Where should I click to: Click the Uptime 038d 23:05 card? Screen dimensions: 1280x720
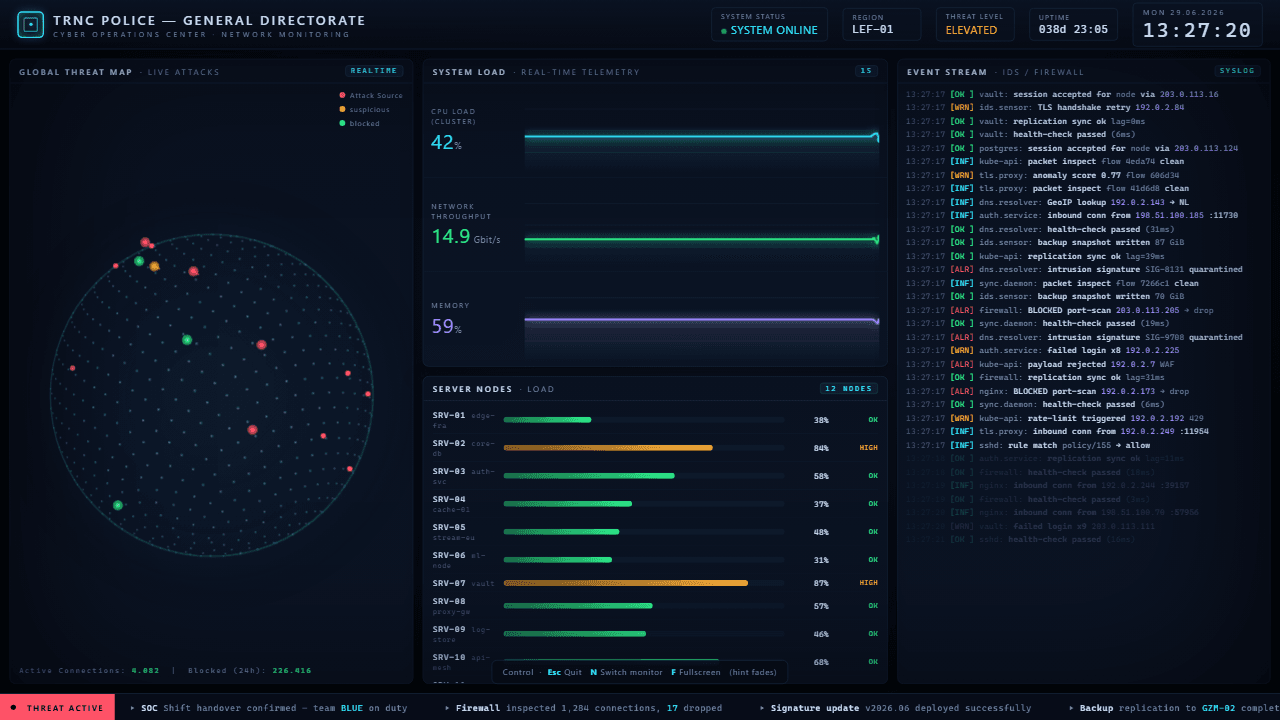[x=1073, y=24]
